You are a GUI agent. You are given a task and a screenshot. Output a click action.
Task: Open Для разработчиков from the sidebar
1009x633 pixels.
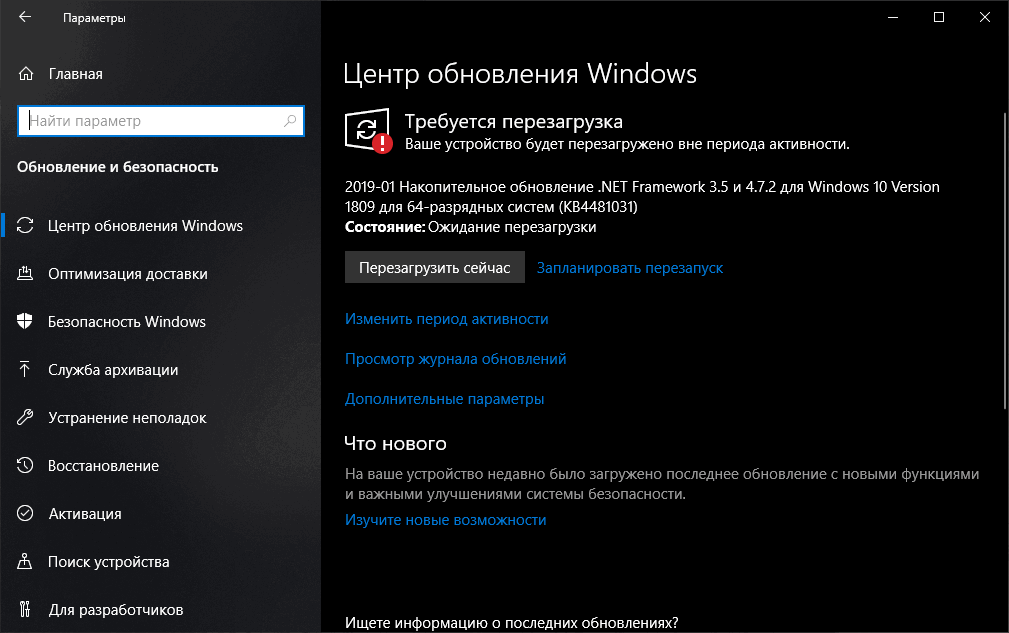(x=118, y=610)
